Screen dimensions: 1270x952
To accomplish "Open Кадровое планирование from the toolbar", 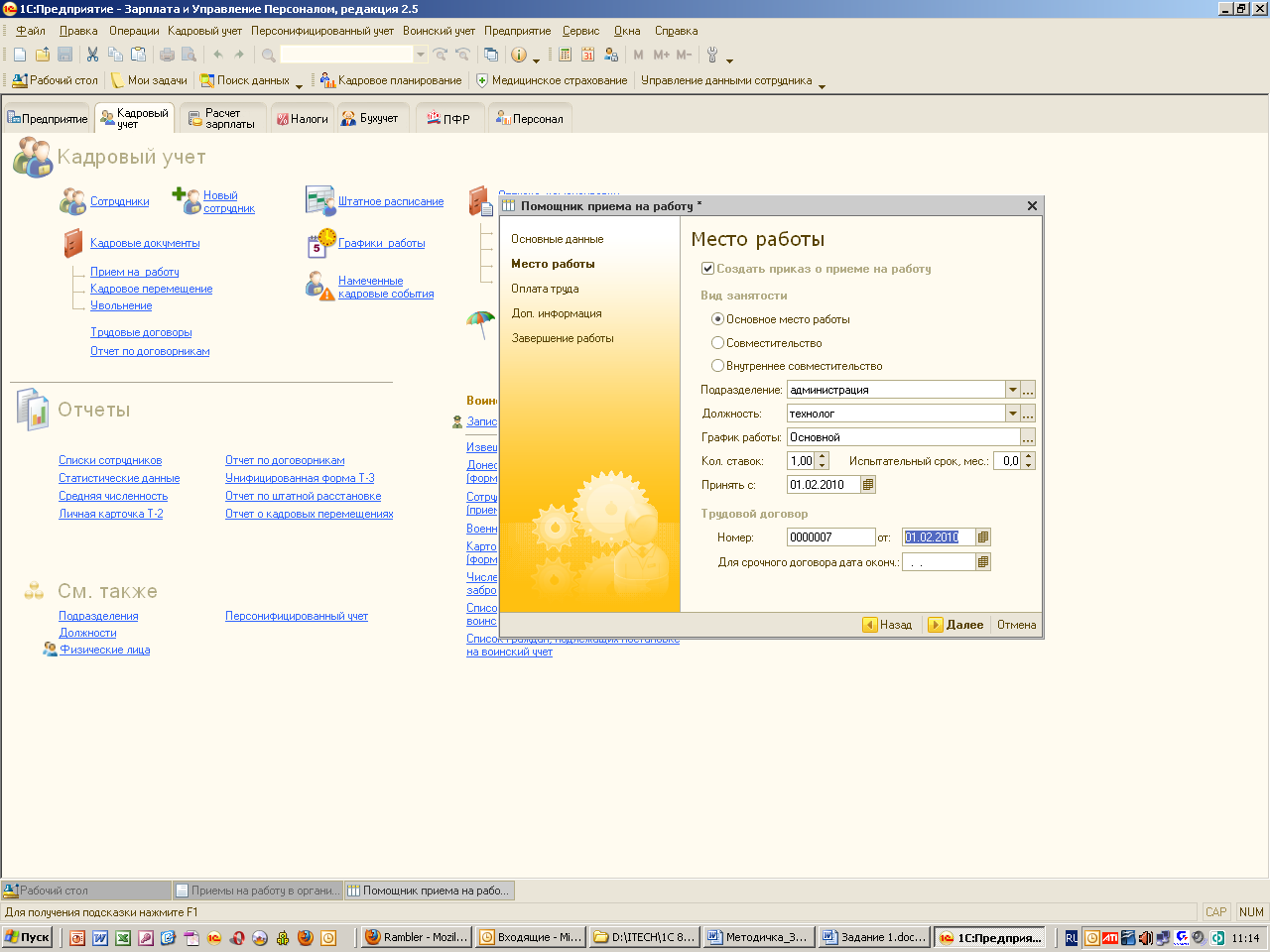I will point(391,80).
